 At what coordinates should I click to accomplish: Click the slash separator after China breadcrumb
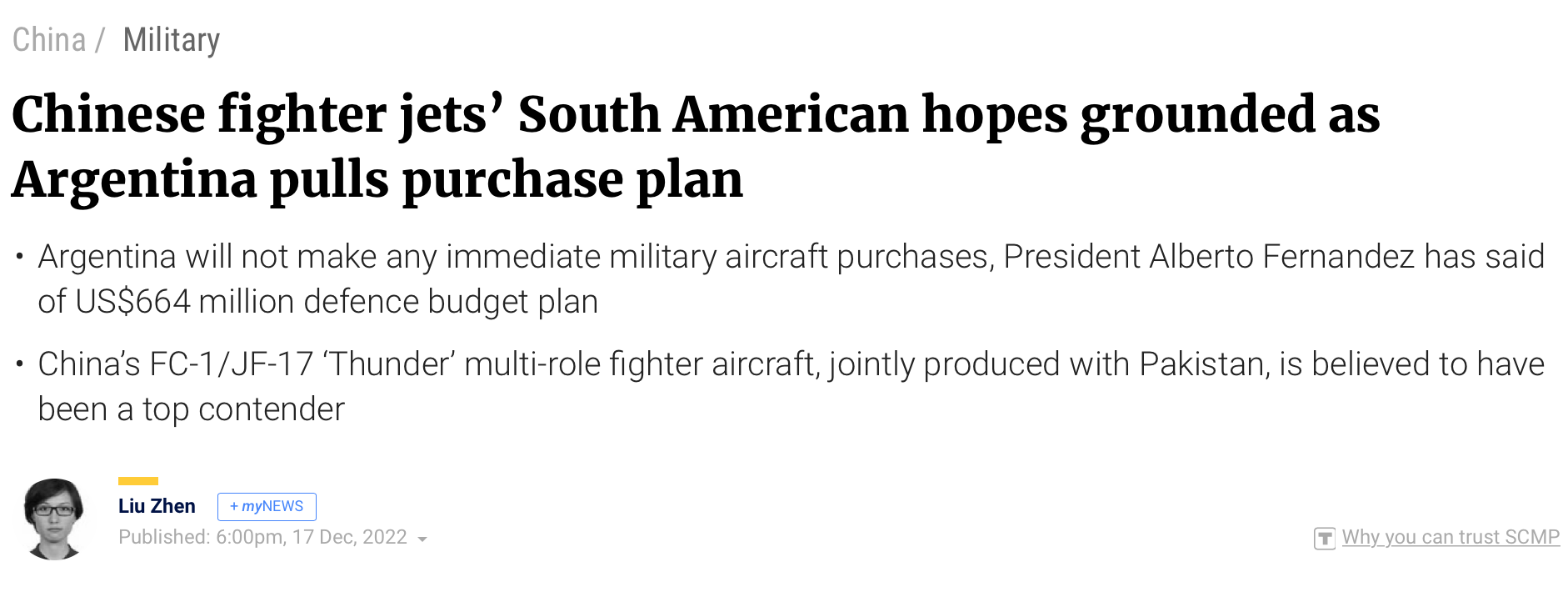100,40
